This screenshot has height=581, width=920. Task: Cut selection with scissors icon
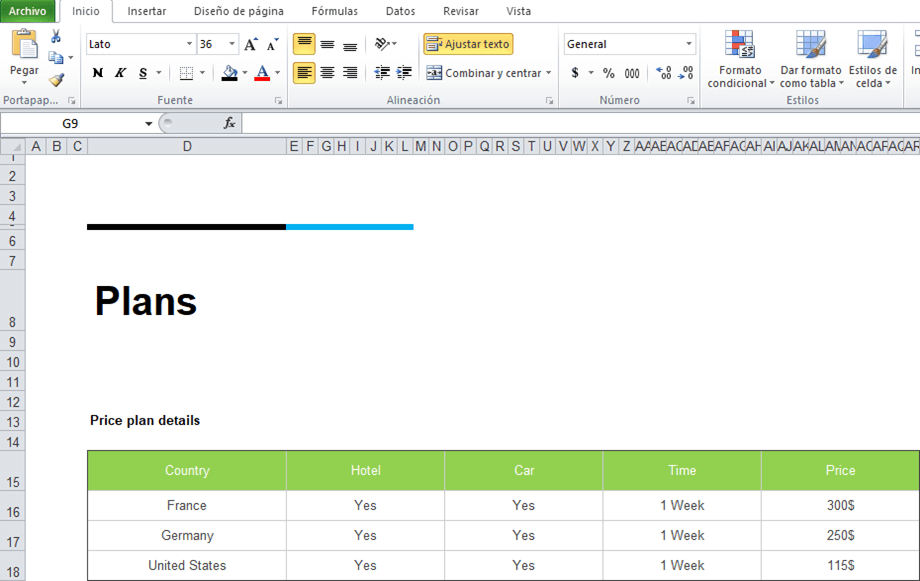pos(56,37)
